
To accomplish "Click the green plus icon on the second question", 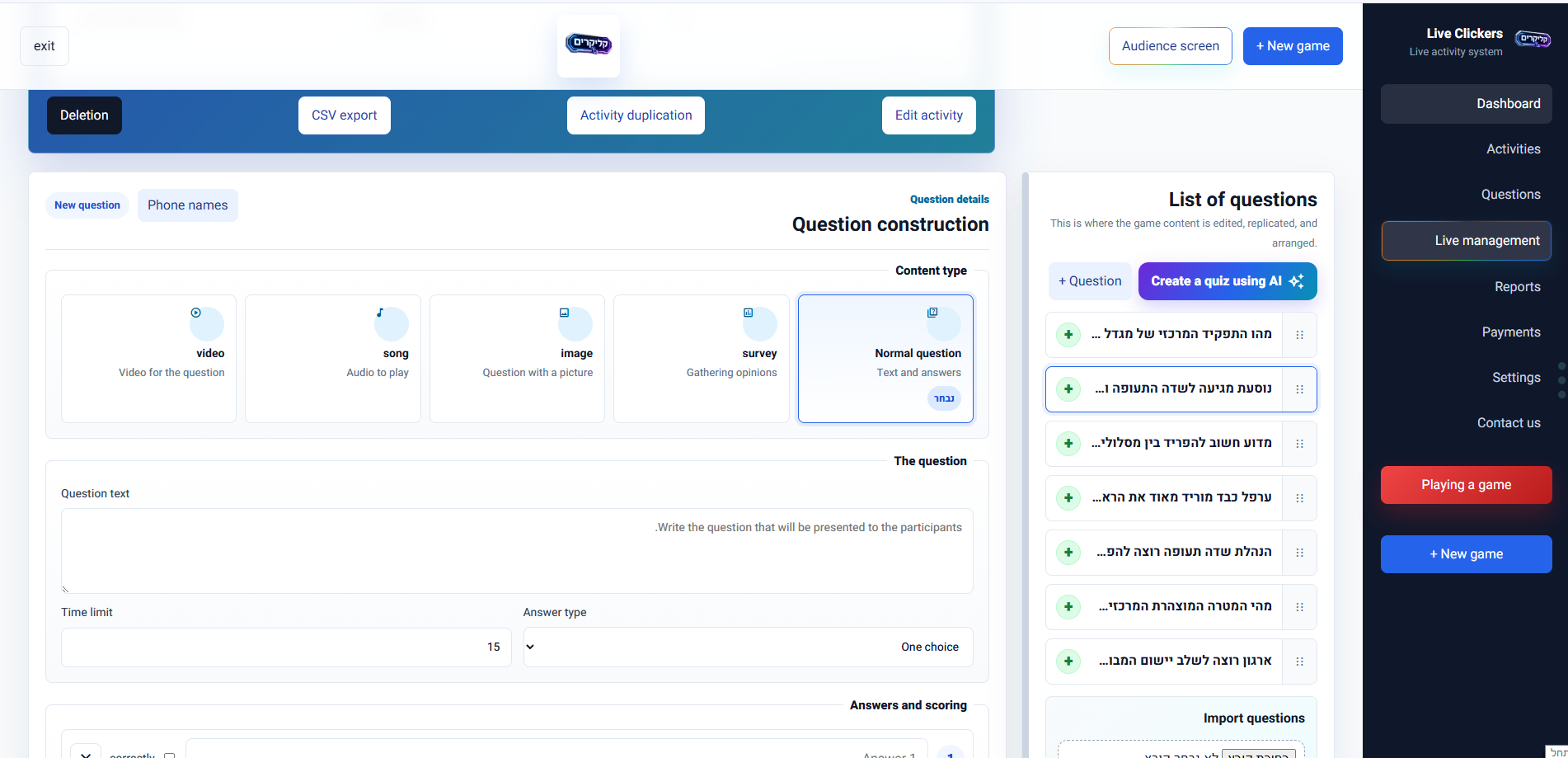I will pyautogui.click(x=1068, y=388).
